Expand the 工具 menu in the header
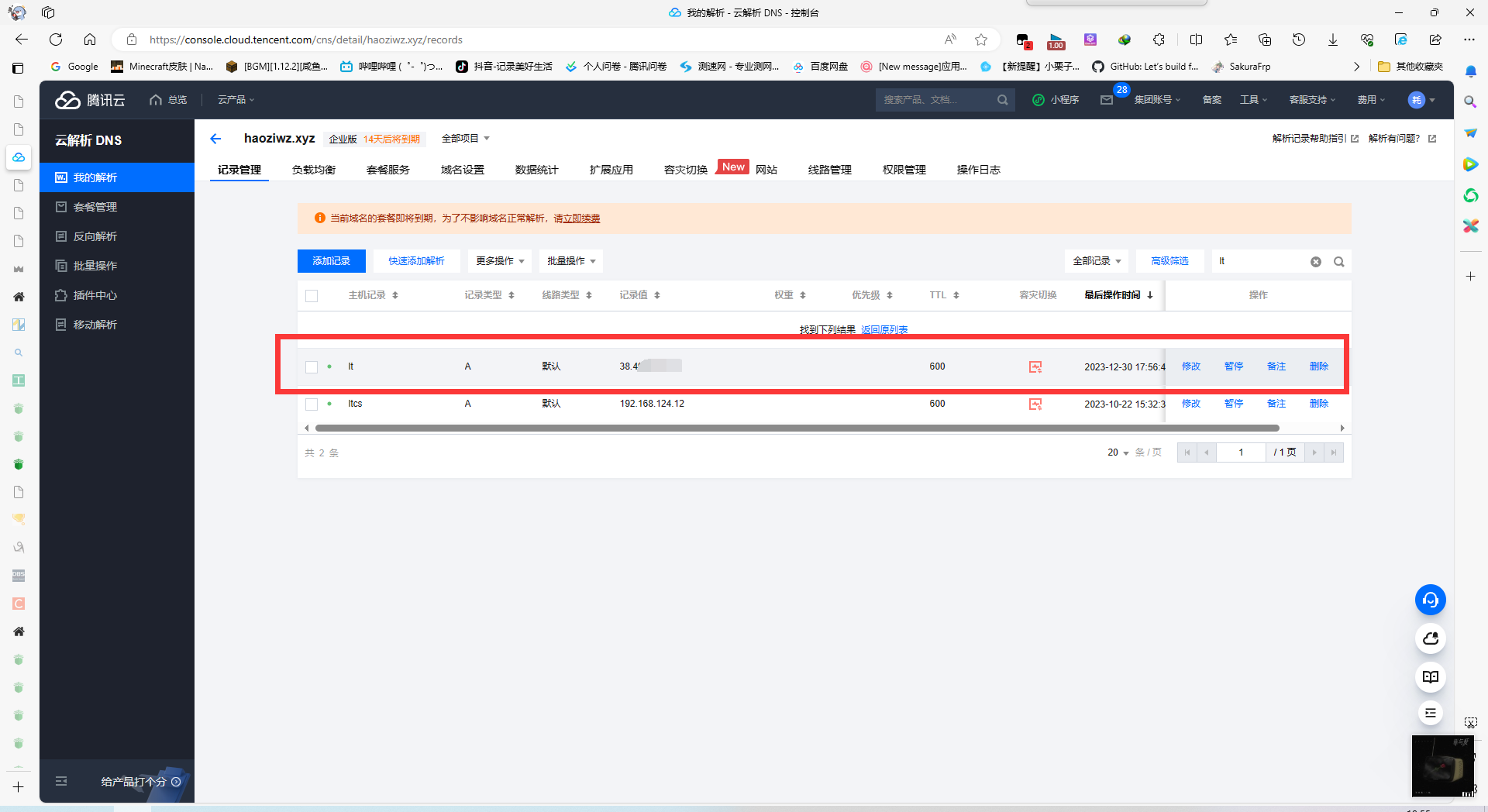 click(x=1253, y=100)
